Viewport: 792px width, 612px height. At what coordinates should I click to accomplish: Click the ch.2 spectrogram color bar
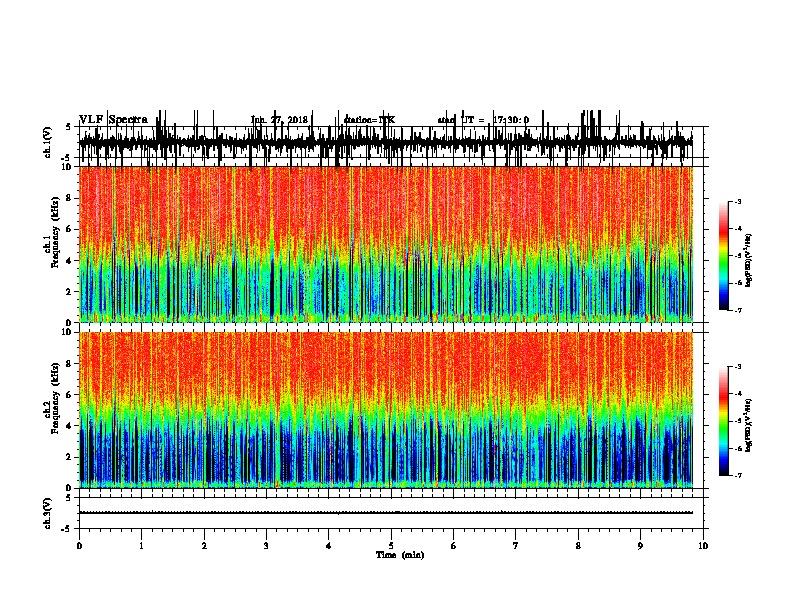(x=724, y=421)
